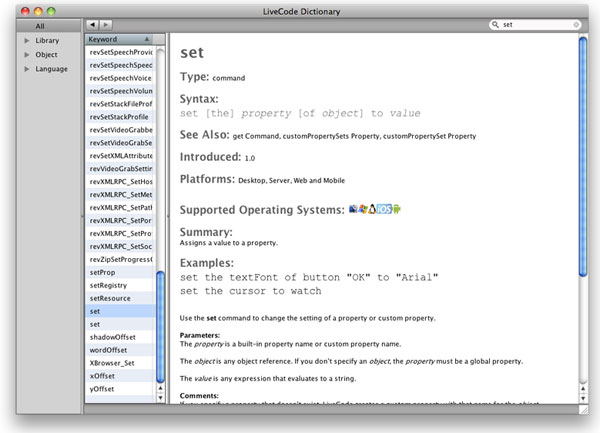
Task: Select revZipSetProgress entry
Action: [x=120, y=260]
